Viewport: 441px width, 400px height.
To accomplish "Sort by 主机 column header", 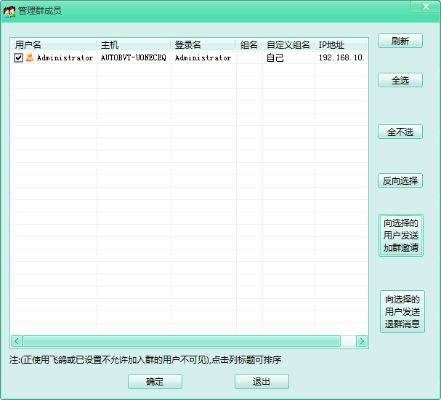I will point(134,45).
